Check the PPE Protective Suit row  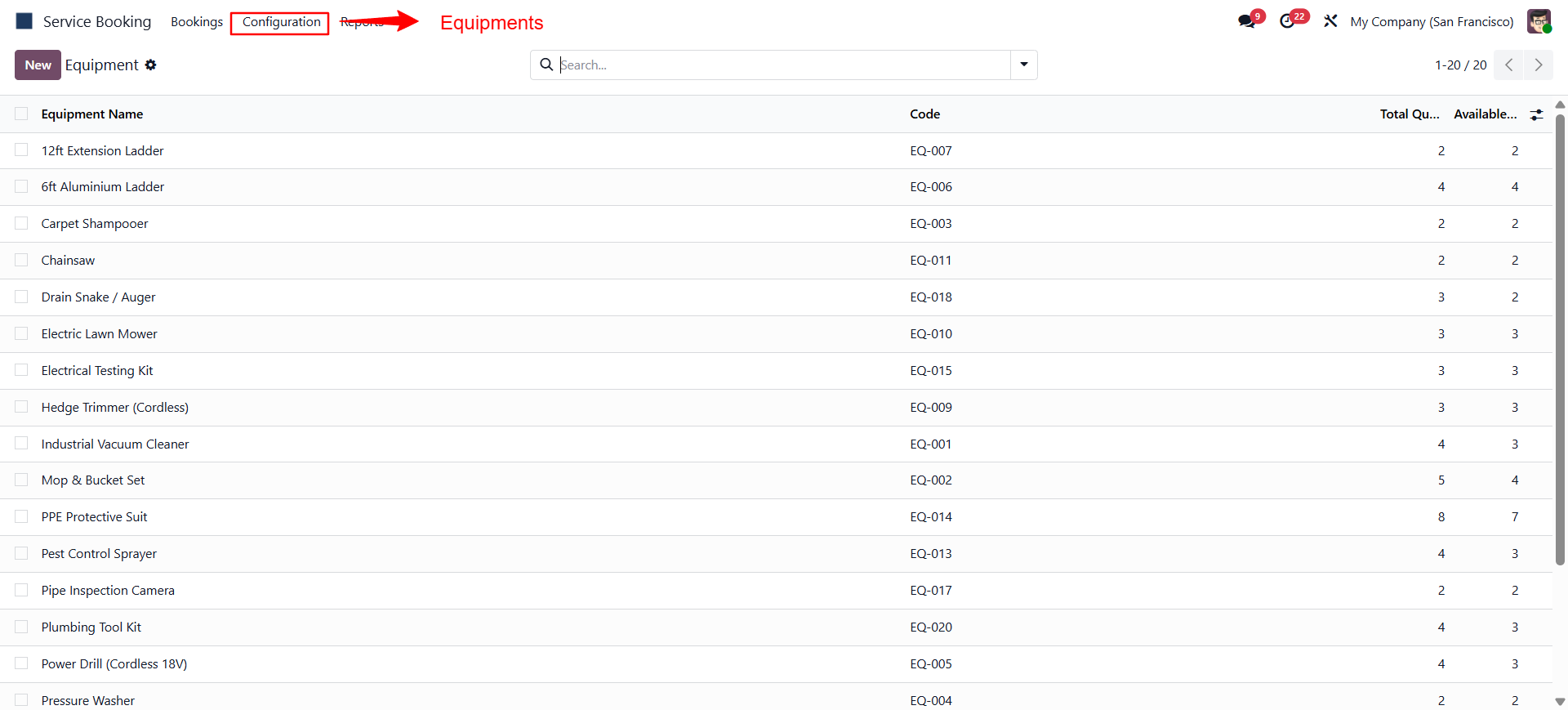pos(21,516)
